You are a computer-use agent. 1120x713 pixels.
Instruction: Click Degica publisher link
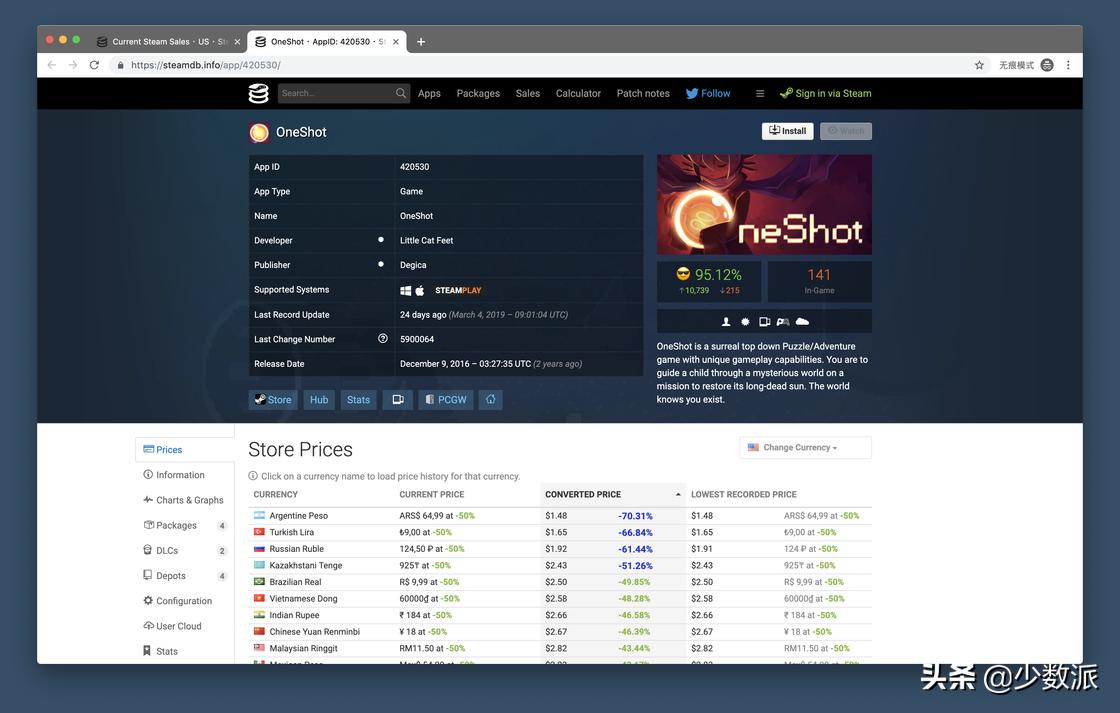(413, 265)
